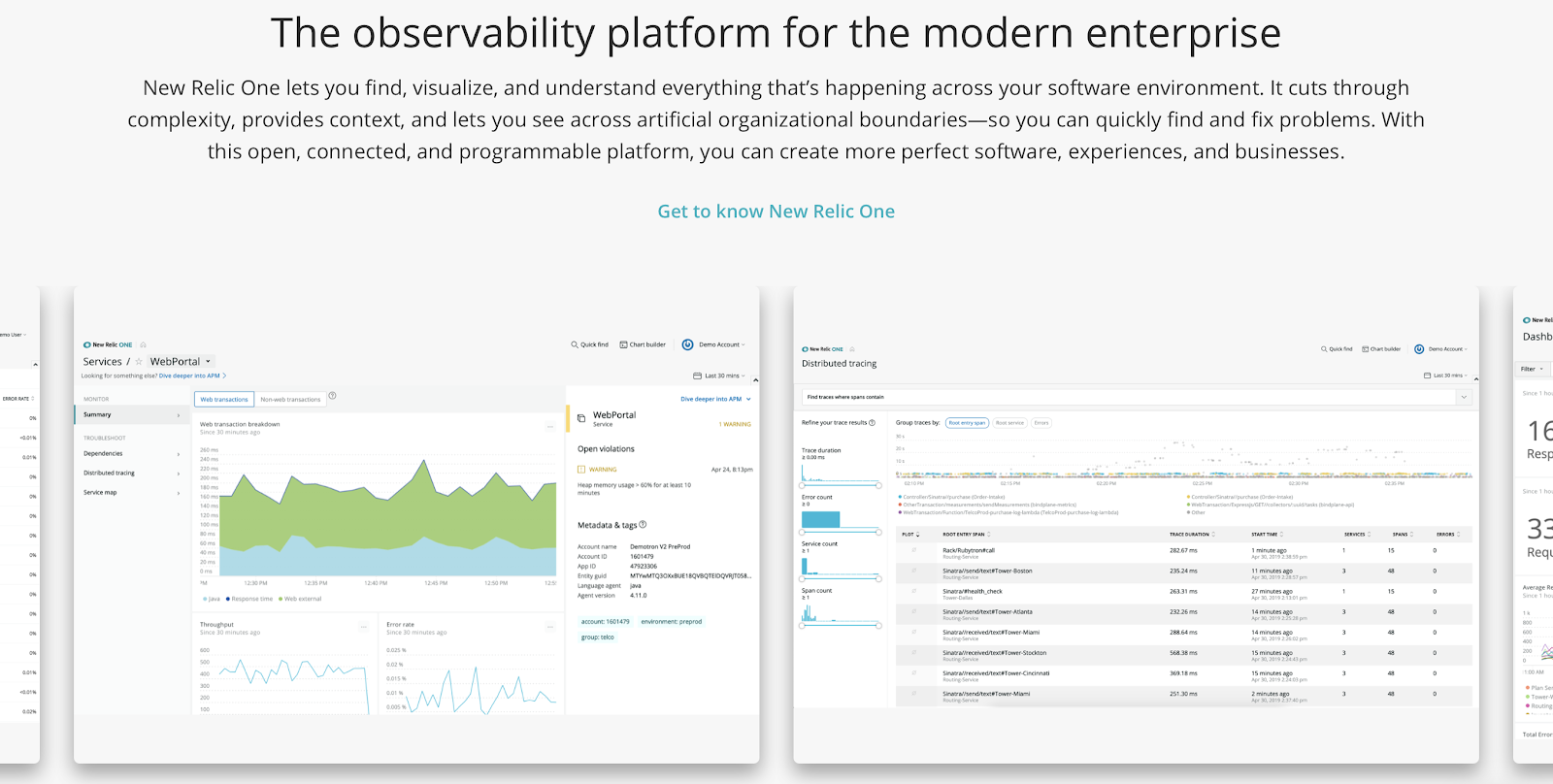Click help icon next to Metadata & tags

click(x=643, y=525)
